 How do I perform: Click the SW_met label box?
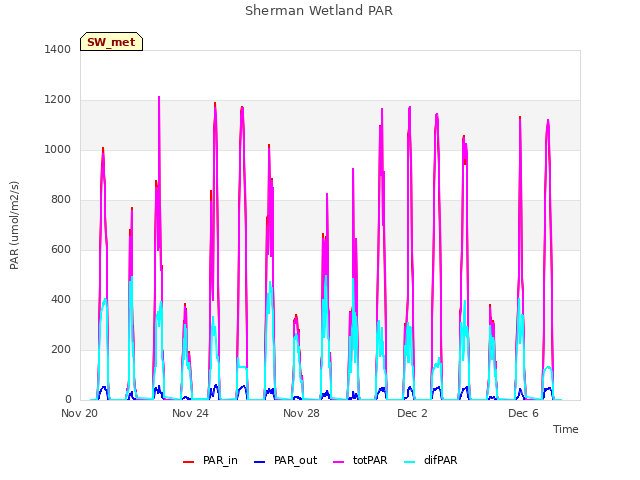[x=111, y=42]
